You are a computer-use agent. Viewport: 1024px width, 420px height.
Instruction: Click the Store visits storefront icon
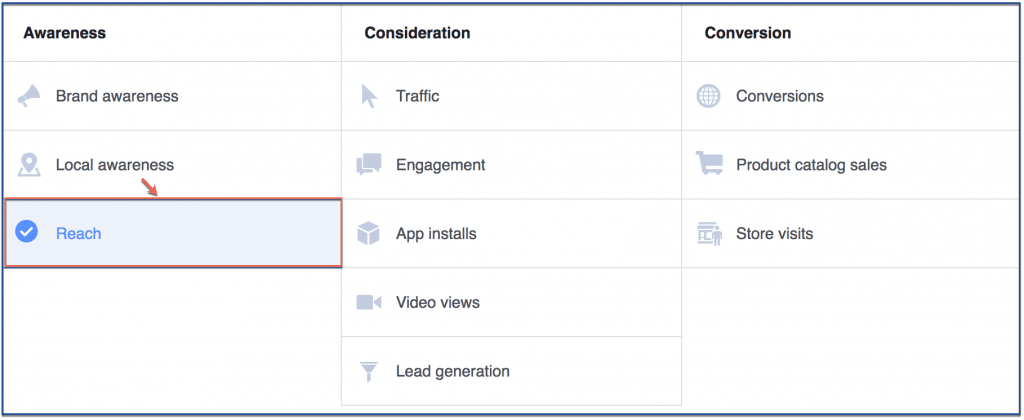[x=709, y=234]
